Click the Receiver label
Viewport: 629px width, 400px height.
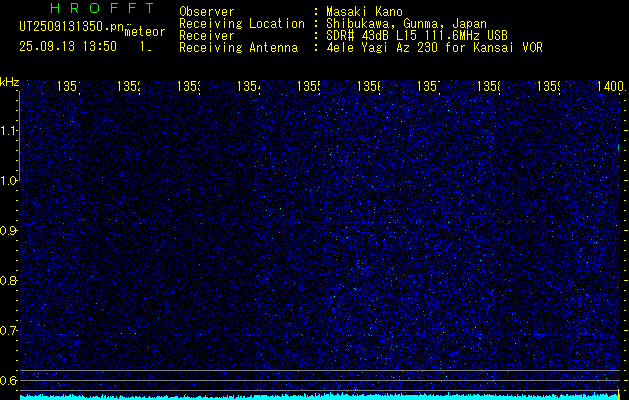pyautogui.click(x=207, y=36)
